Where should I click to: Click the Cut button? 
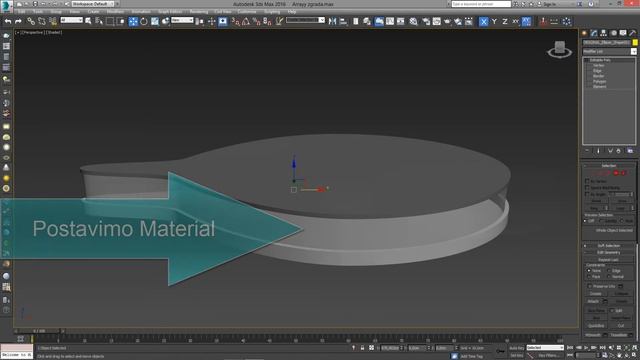(x=621, y=326)
